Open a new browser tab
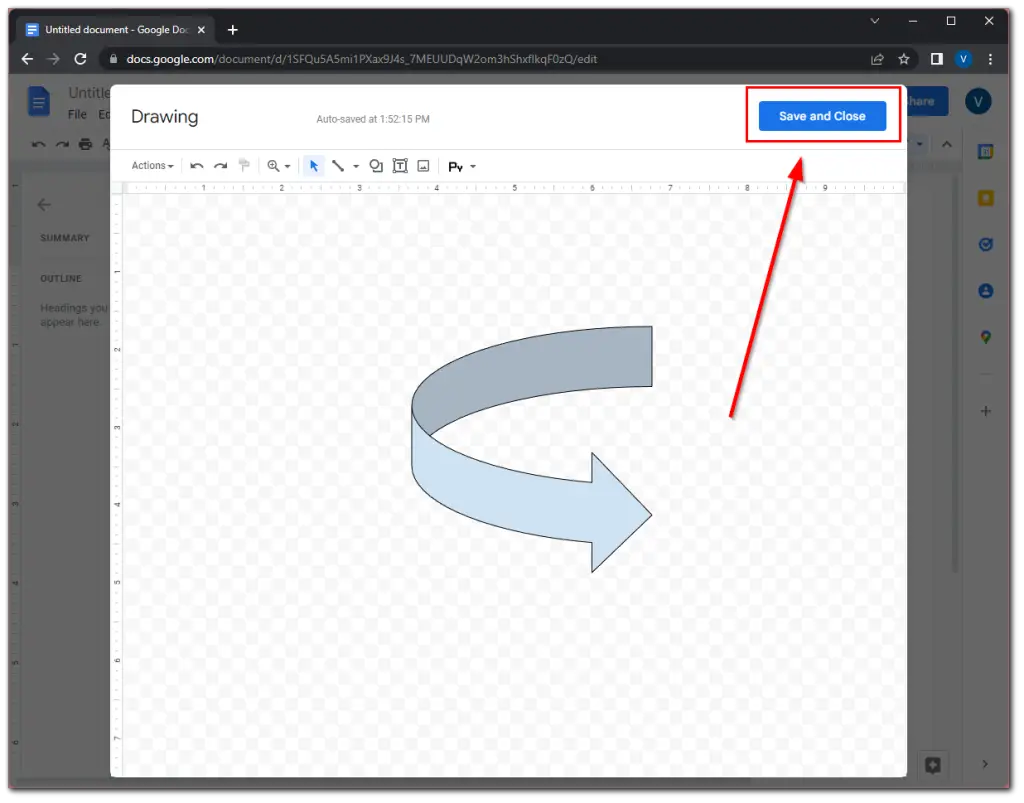 (233, 29)
